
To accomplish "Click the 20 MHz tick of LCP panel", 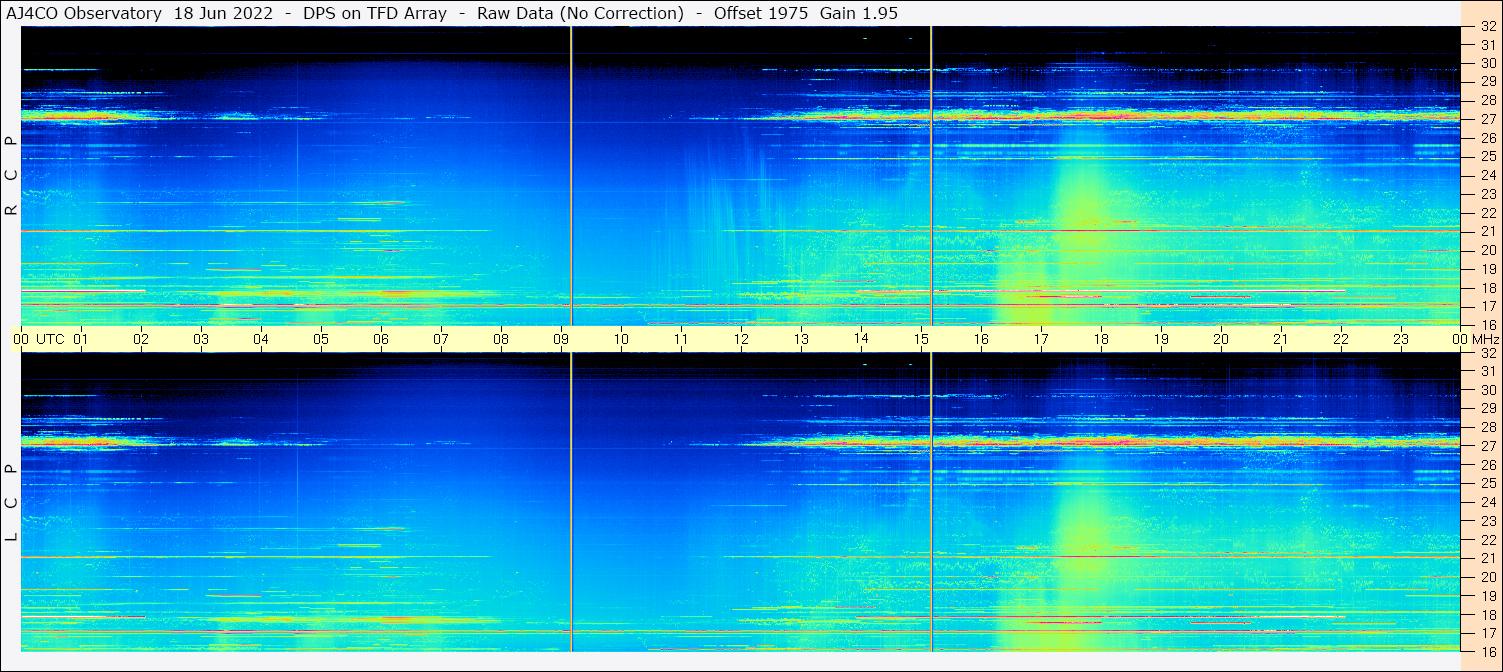I will (x=1487, y=577).
